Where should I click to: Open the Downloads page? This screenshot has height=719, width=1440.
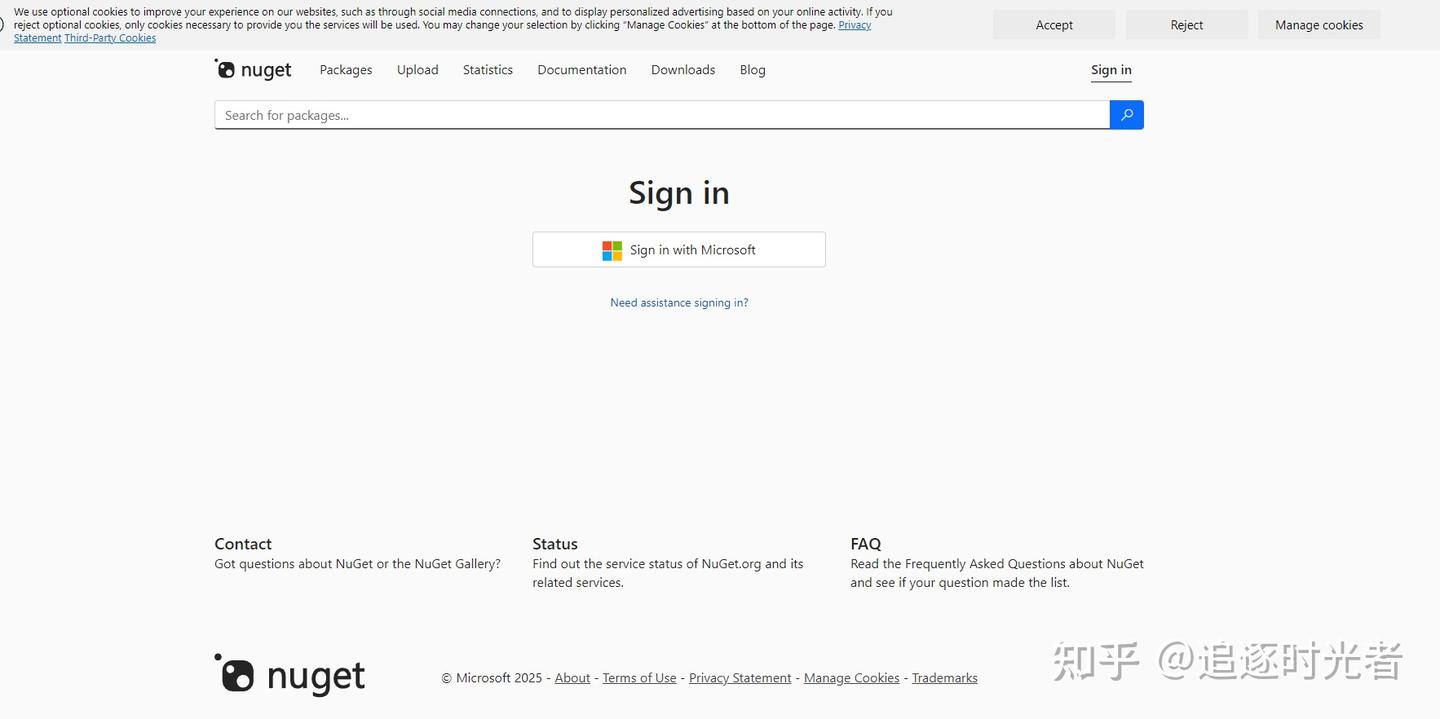click(x=683, y=69)
